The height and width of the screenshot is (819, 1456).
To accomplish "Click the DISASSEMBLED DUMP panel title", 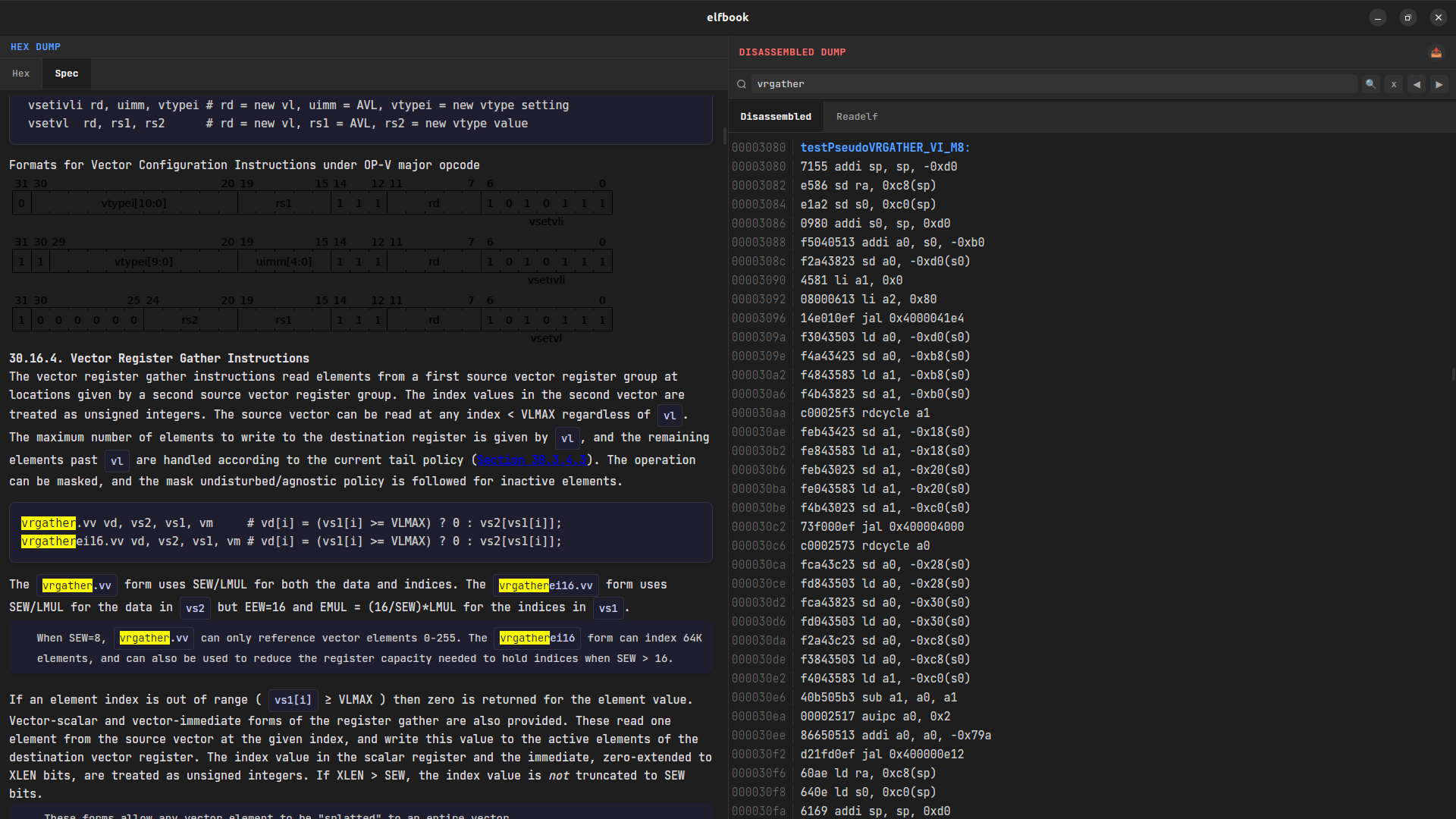I will pos(792,52).
